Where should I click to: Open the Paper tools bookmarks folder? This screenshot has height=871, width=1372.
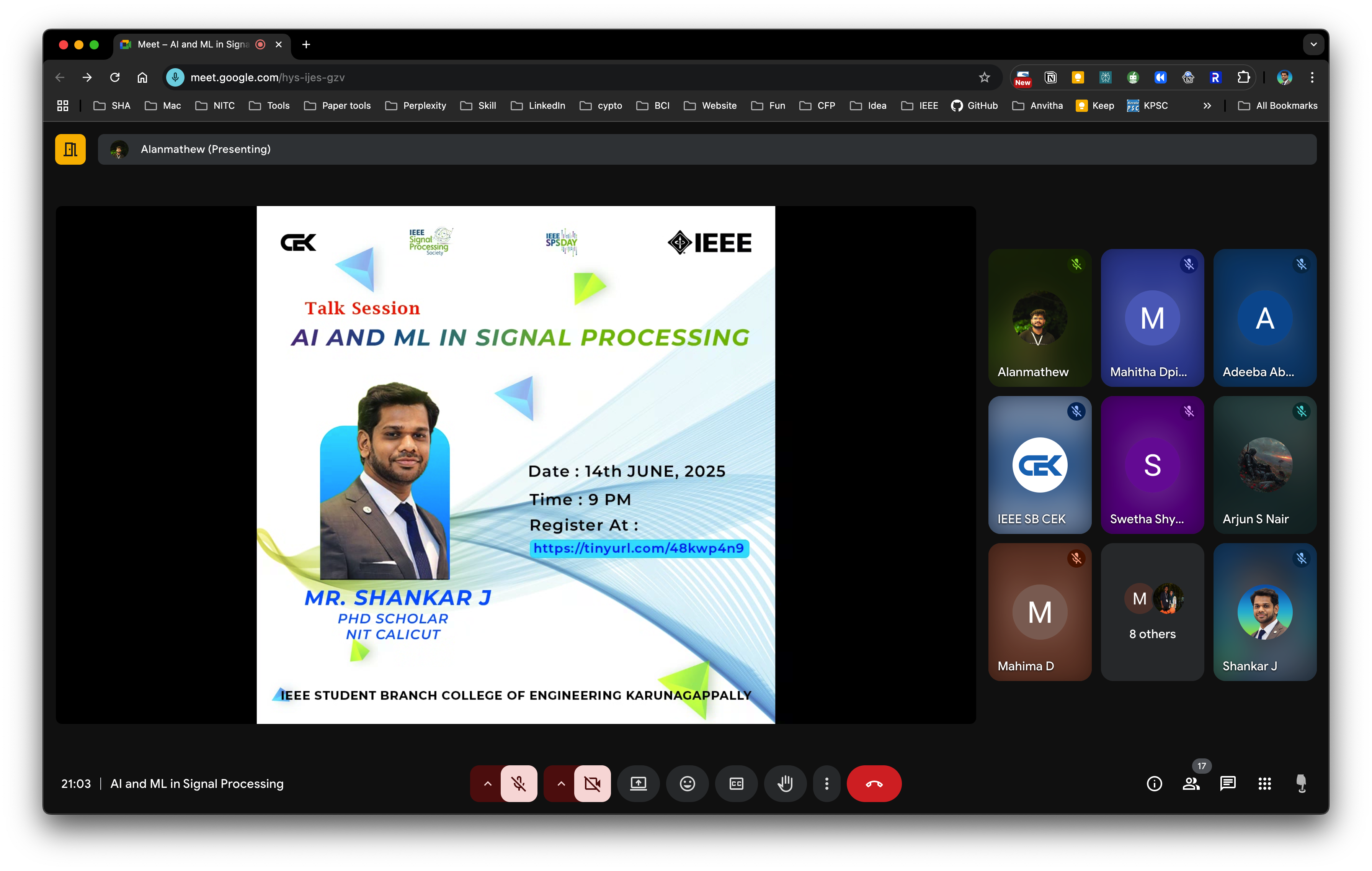(337, 105)
